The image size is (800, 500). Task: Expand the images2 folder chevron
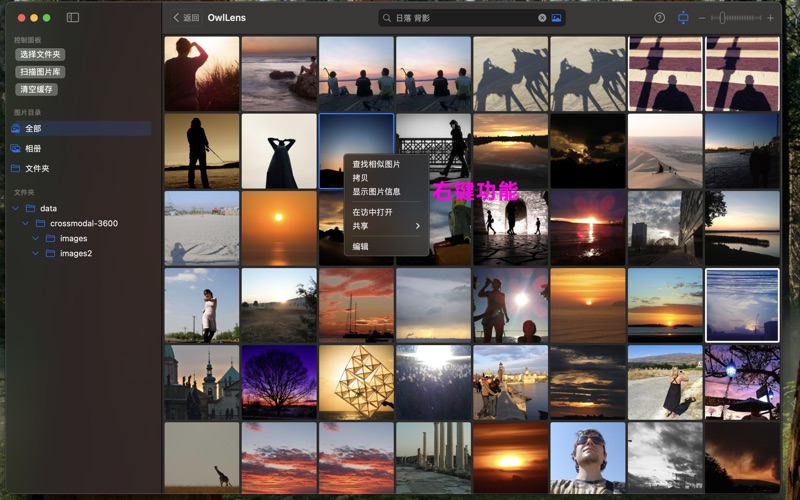tap(36, 253)
